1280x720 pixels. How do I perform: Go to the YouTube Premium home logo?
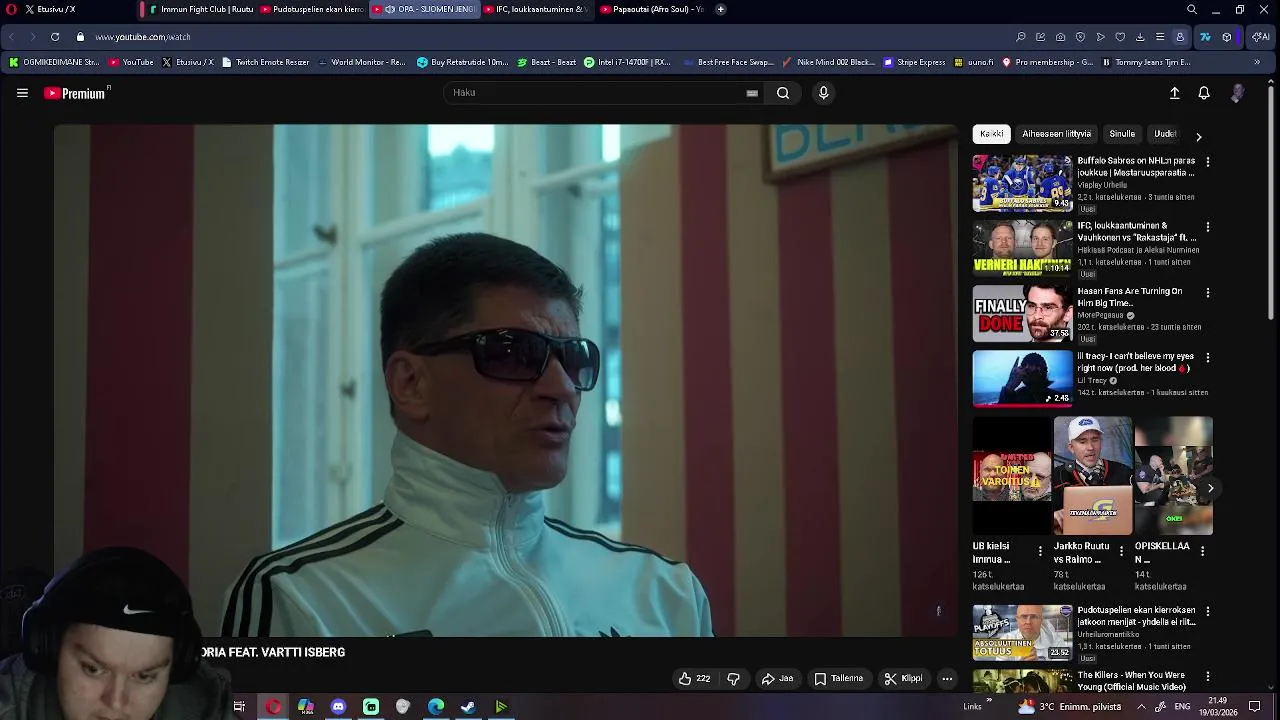75,93
